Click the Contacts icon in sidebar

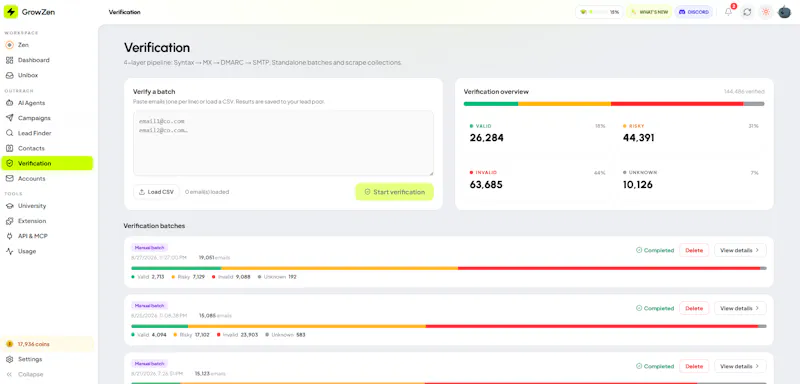9,148
